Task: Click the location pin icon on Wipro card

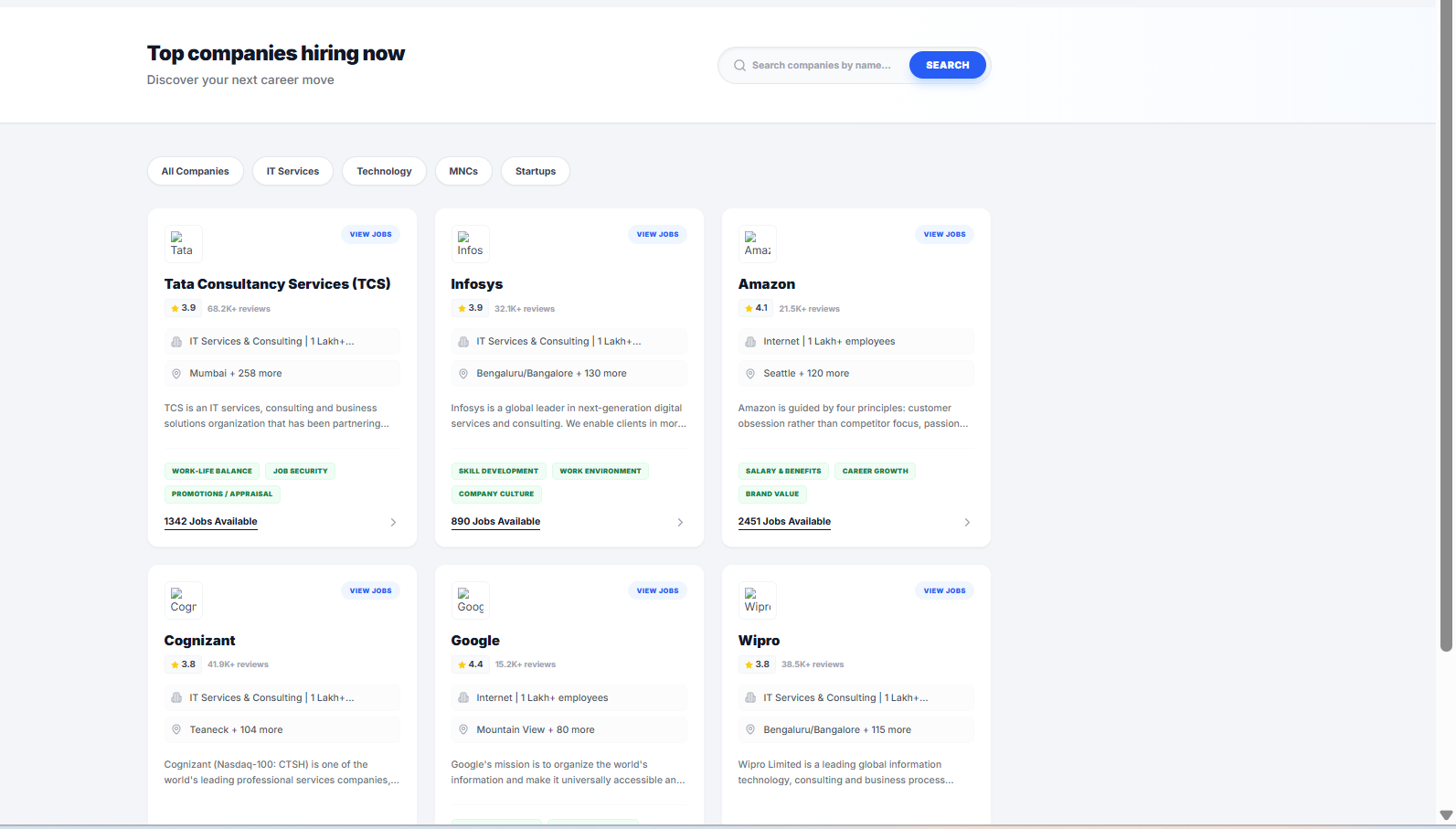Action: 750,730
